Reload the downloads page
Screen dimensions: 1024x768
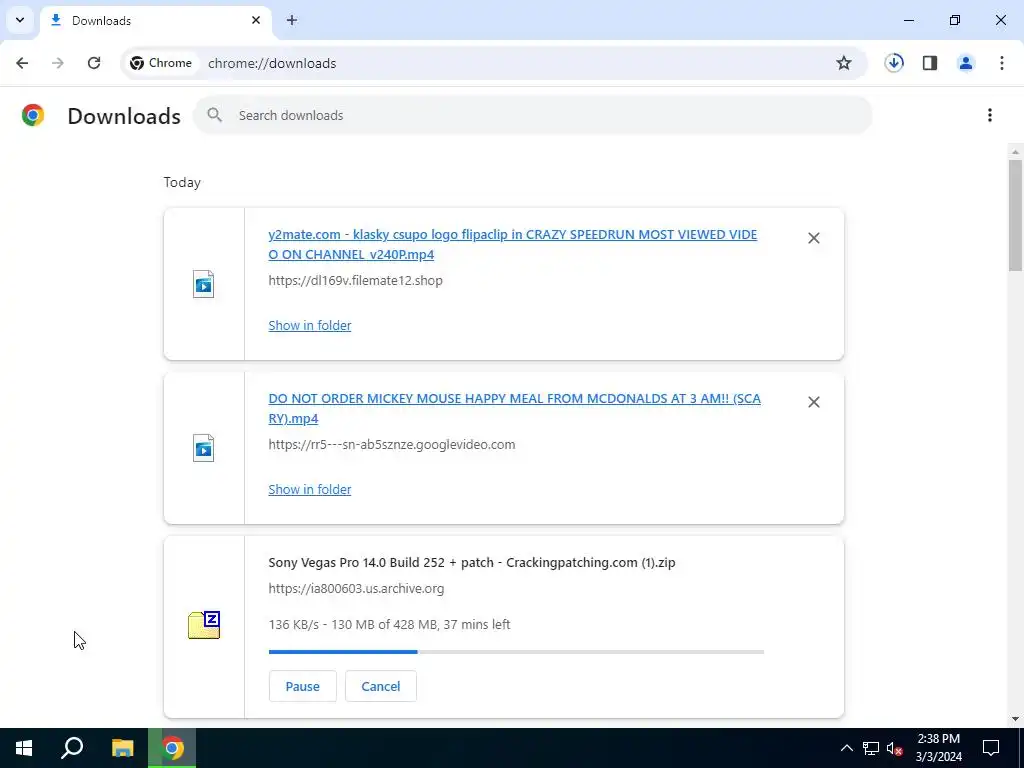pos(94,63)
